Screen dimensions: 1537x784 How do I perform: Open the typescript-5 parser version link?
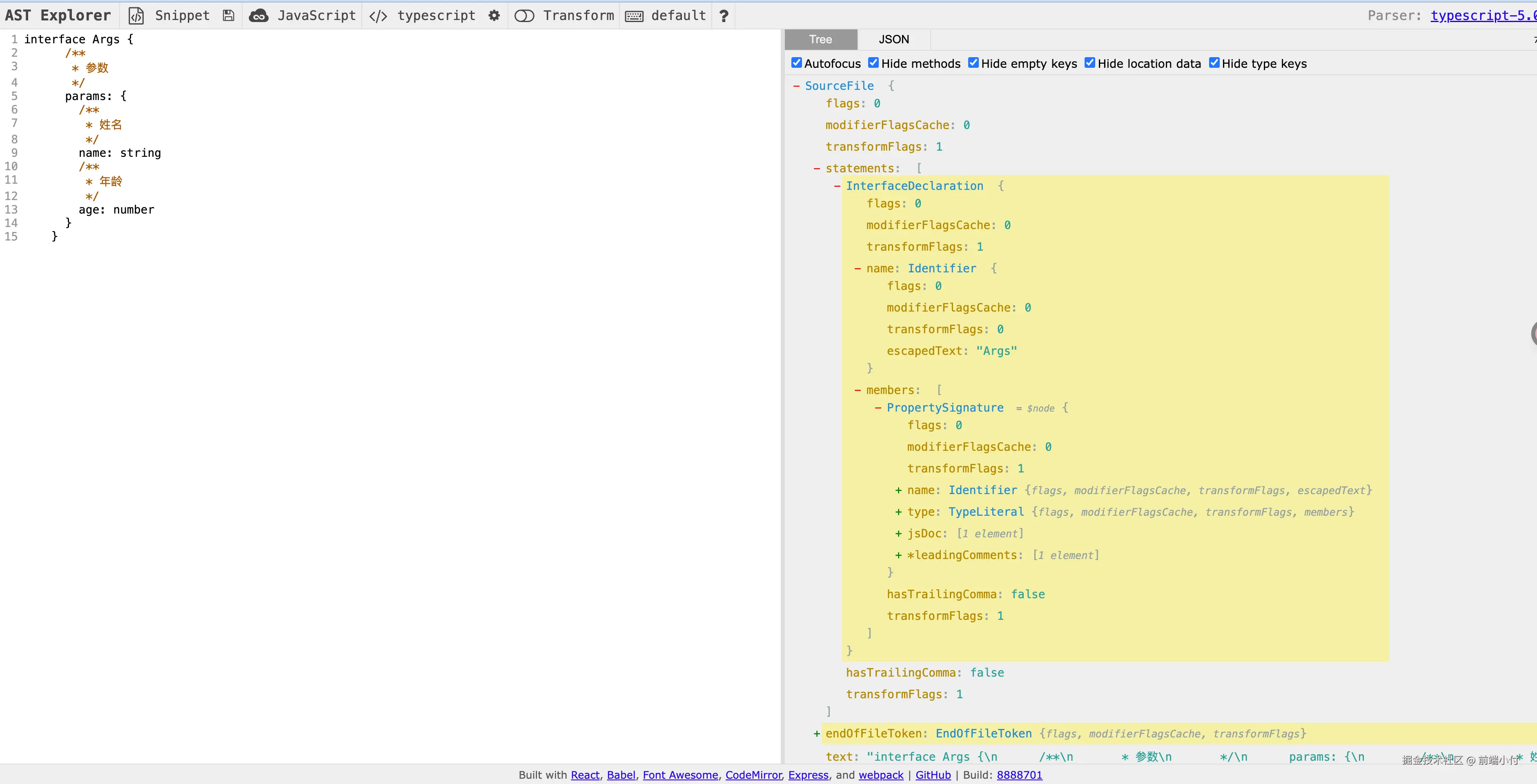tap(1482, 16)
